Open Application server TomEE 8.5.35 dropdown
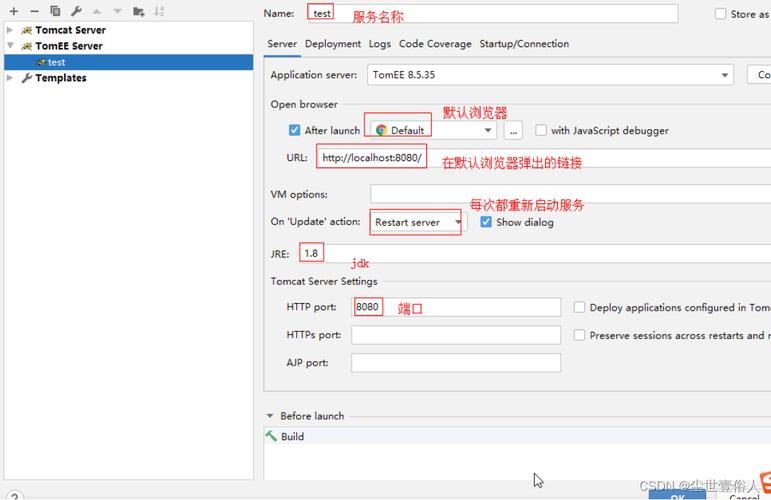This screenshot has width=771, height=500. point(550,75)
